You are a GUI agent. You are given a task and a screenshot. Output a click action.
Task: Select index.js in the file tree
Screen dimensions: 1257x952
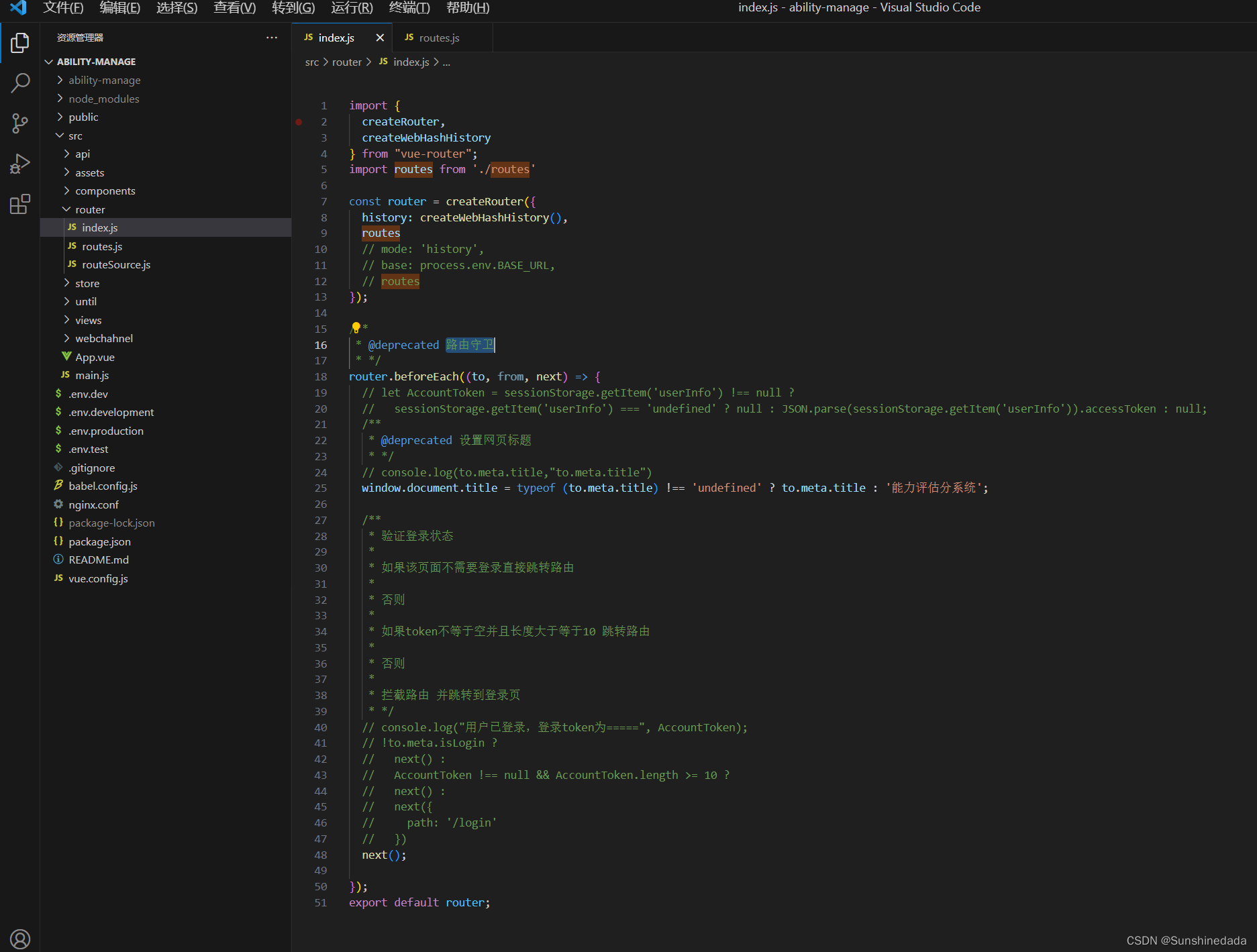click(x=166, y=227)
